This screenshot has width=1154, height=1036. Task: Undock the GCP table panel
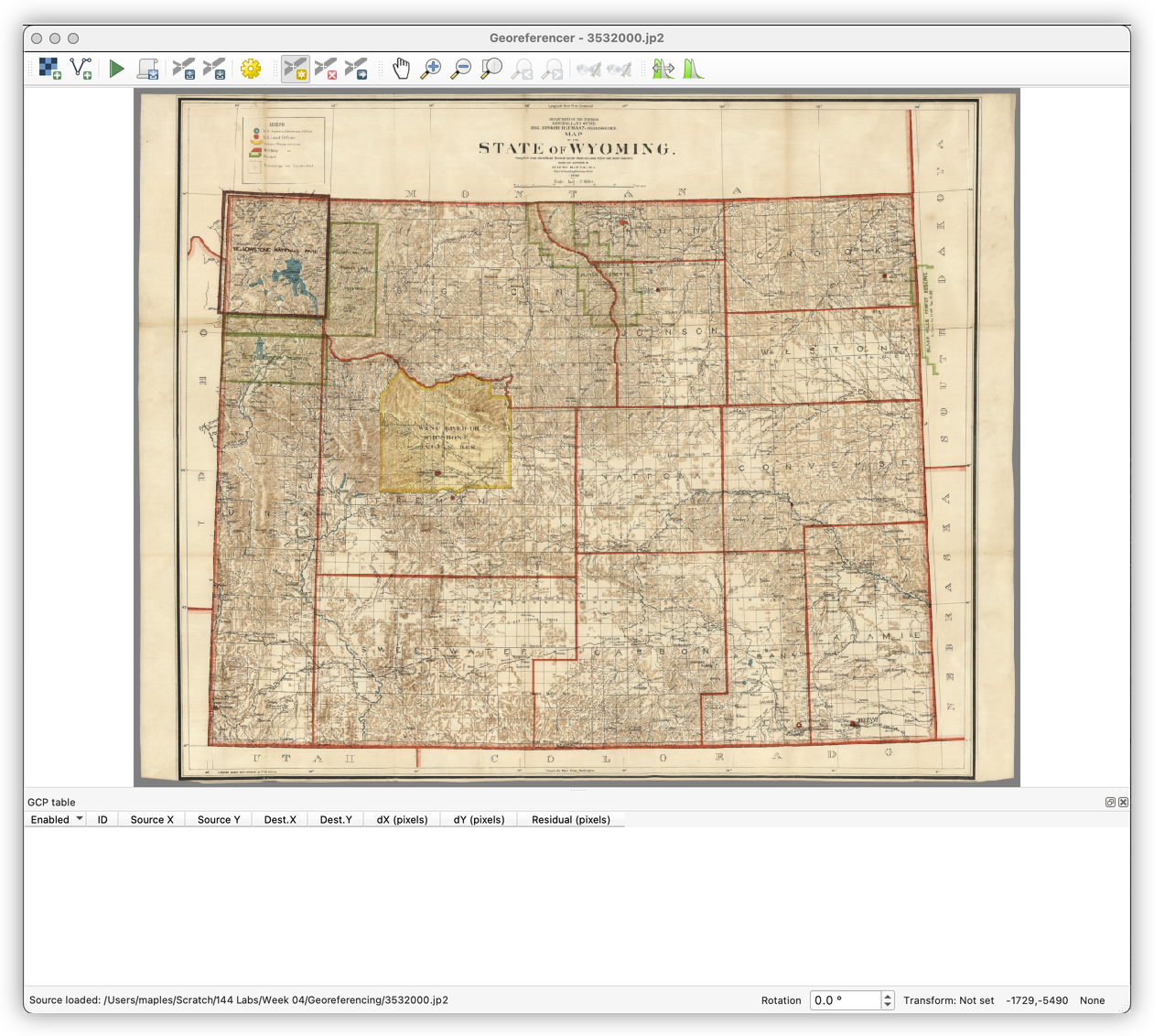[x=1110, y=803]
